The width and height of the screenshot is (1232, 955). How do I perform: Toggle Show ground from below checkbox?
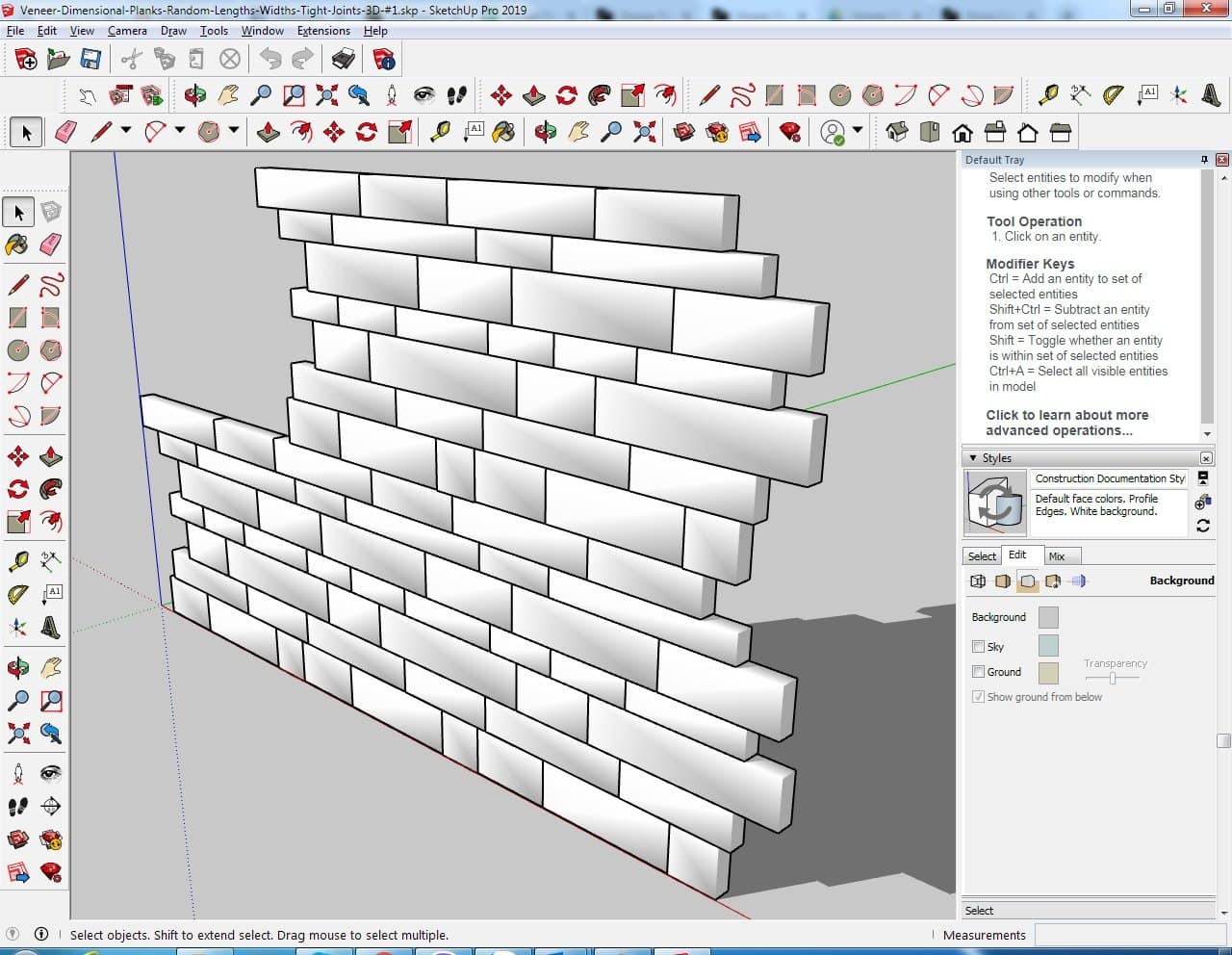pos(978,696)
